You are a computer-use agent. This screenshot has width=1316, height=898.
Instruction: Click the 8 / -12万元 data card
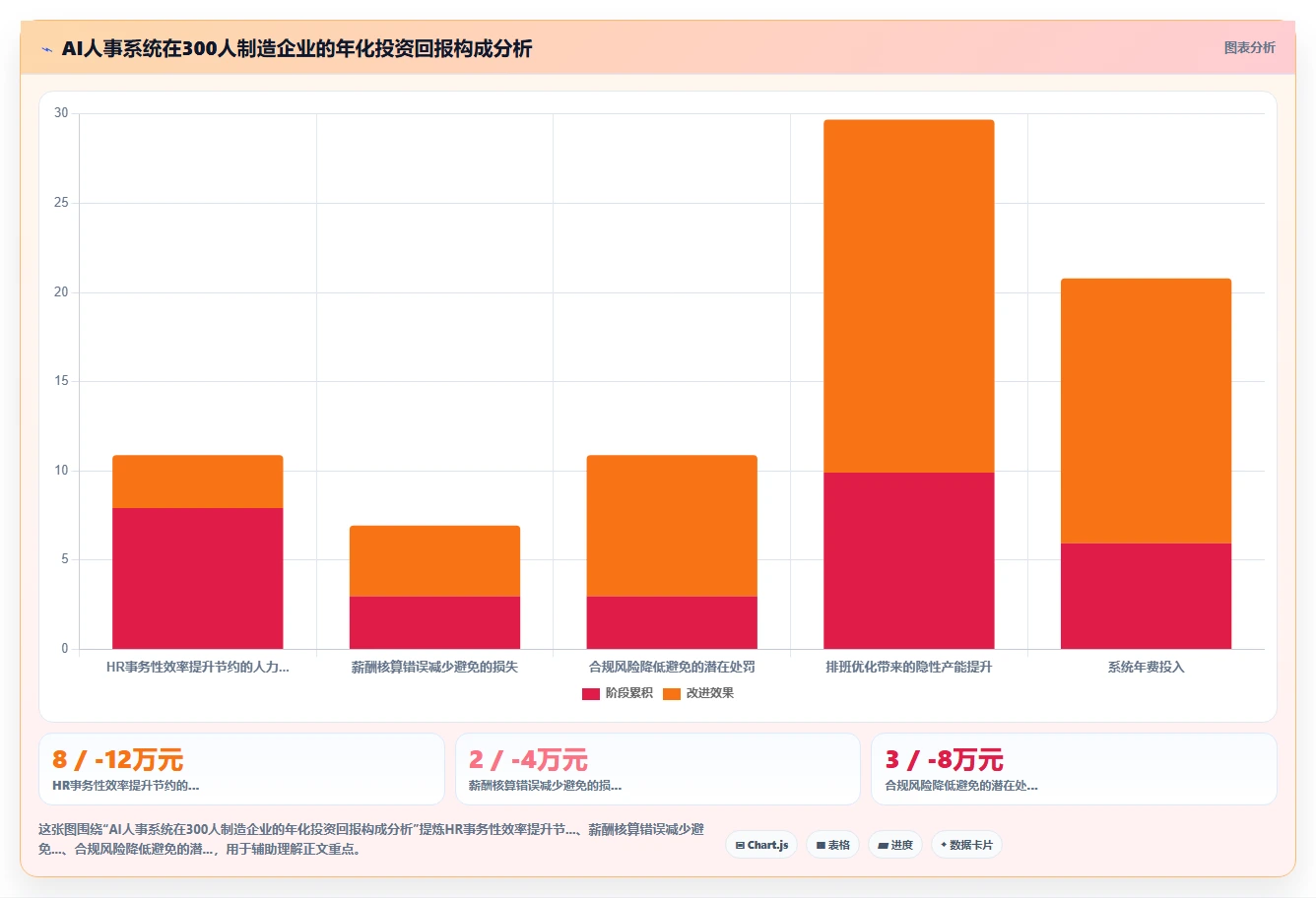point(241,769)
